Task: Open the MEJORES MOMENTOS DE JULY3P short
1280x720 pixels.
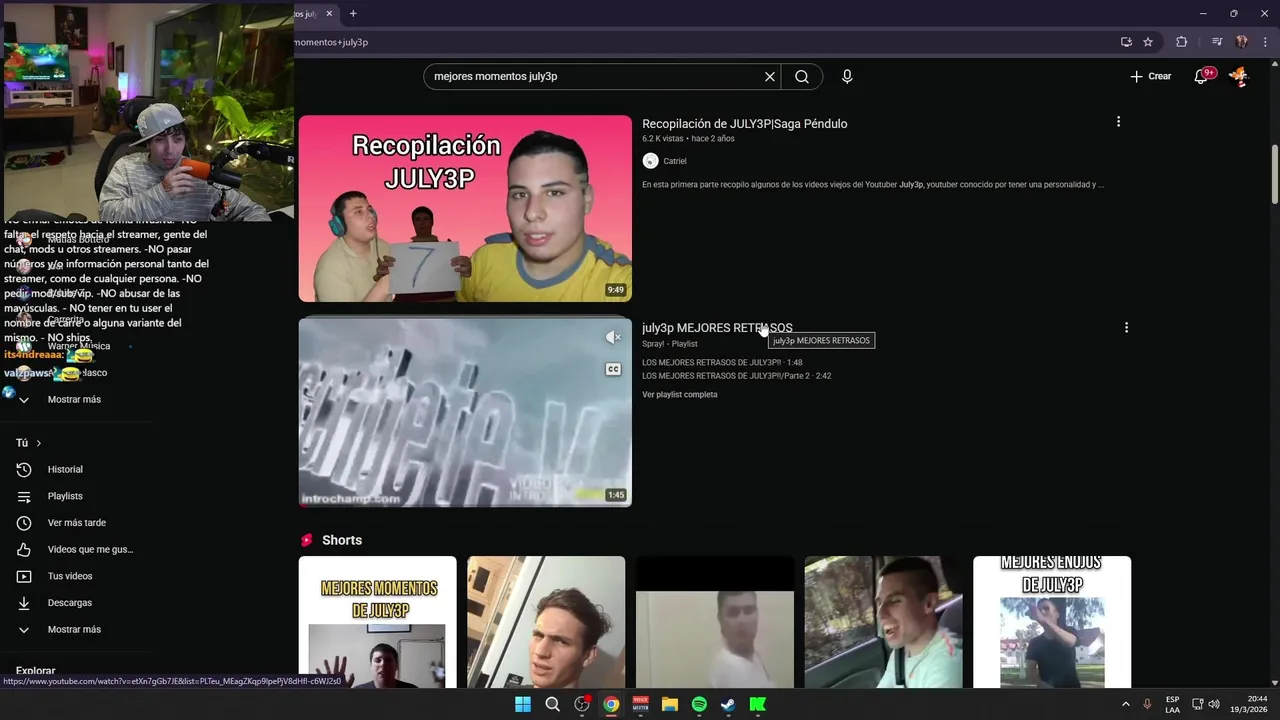Action: 377,622
